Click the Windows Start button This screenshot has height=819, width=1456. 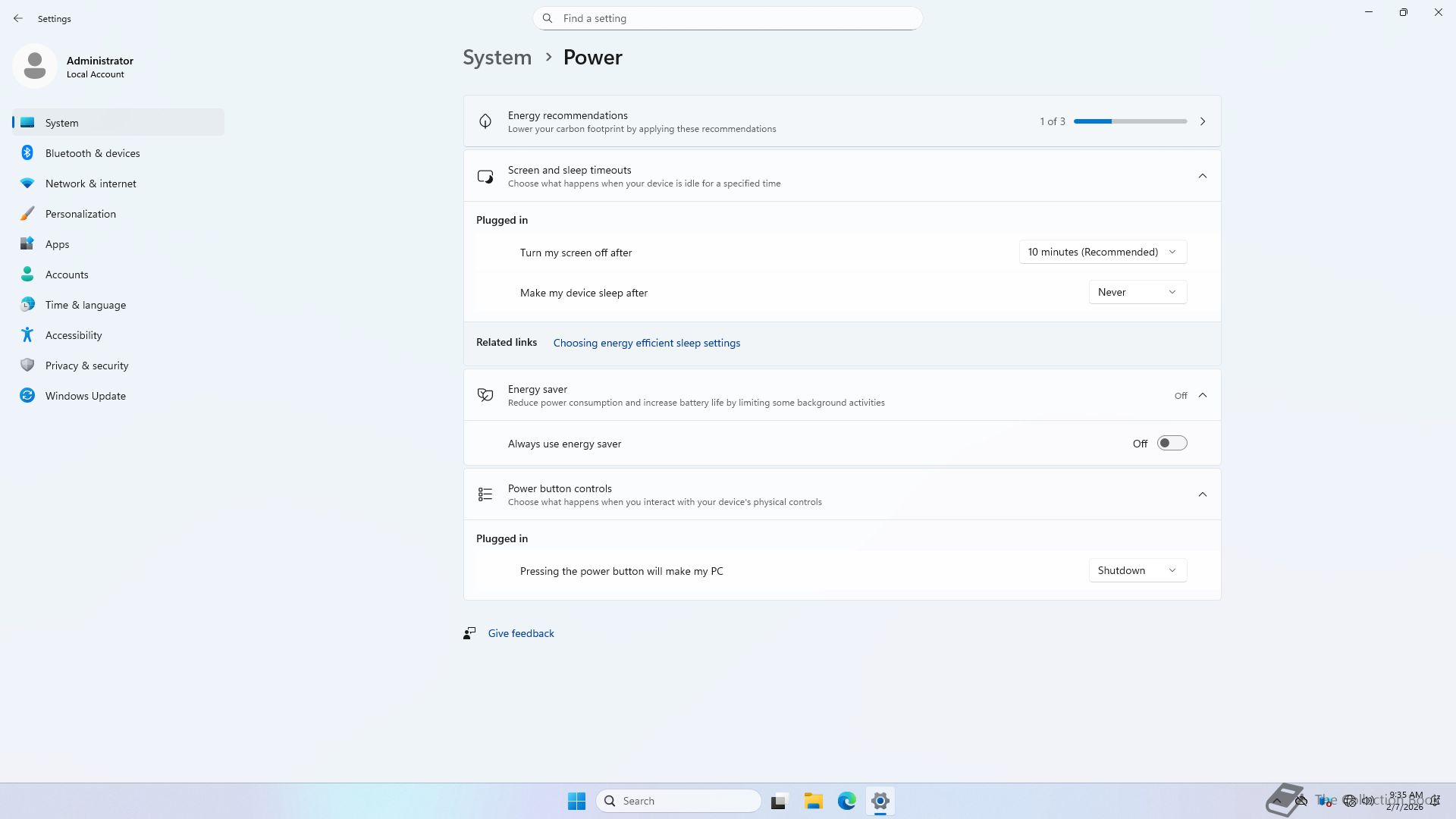coord(576,801)
